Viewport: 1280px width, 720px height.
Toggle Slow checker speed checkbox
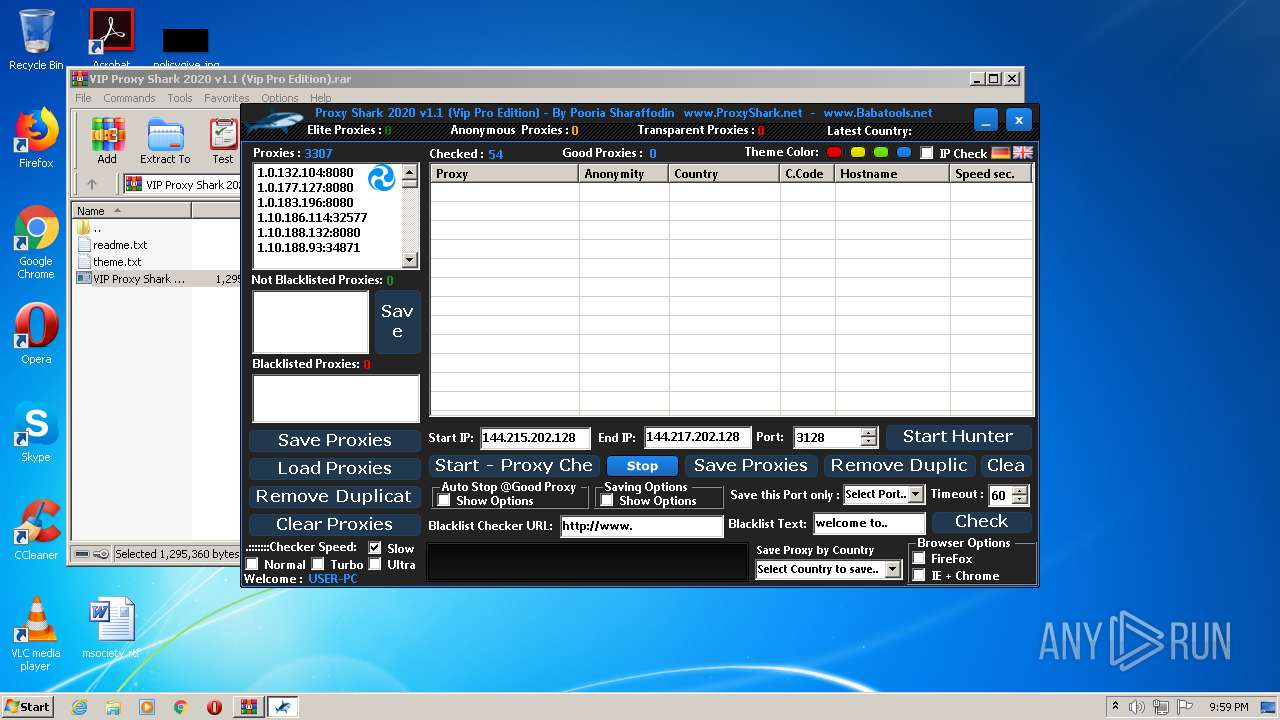(375, 548)
